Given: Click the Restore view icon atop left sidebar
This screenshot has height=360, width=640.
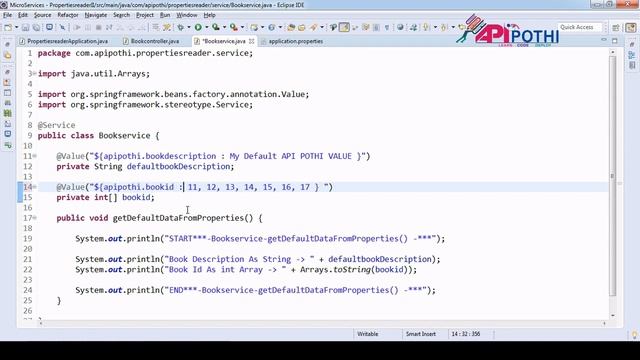Looking at the screenshot, I should click(7, 44).
